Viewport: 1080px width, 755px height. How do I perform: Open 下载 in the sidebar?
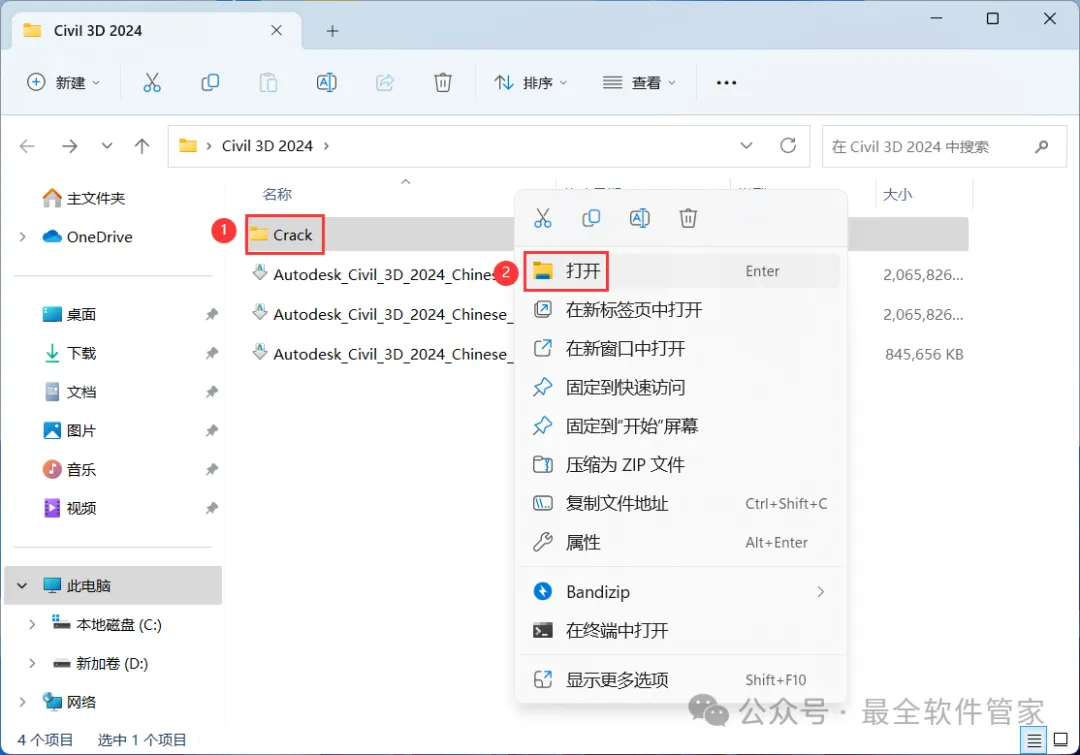69,353
